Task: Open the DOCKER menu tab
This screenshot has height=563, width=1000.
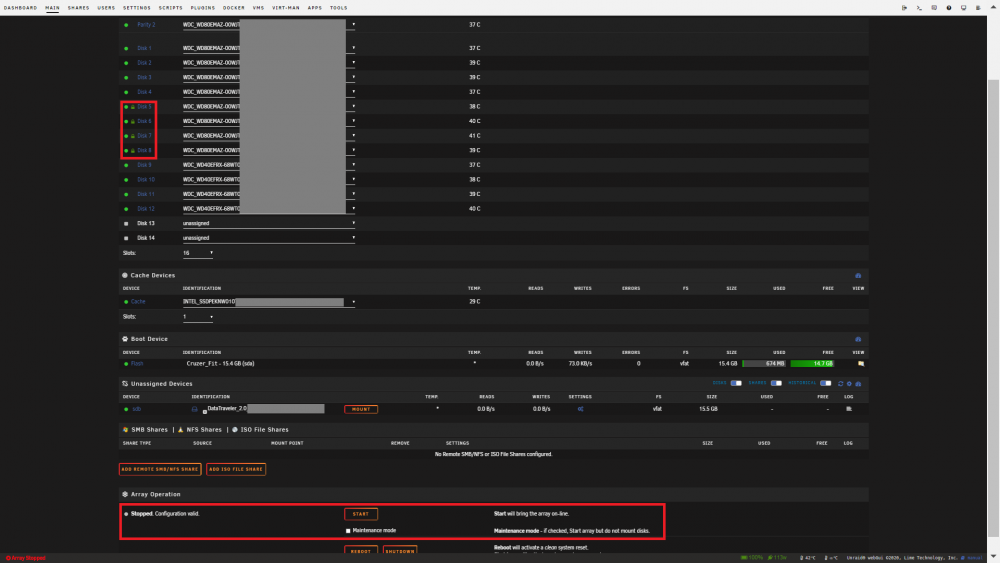Action: point(234,8)
